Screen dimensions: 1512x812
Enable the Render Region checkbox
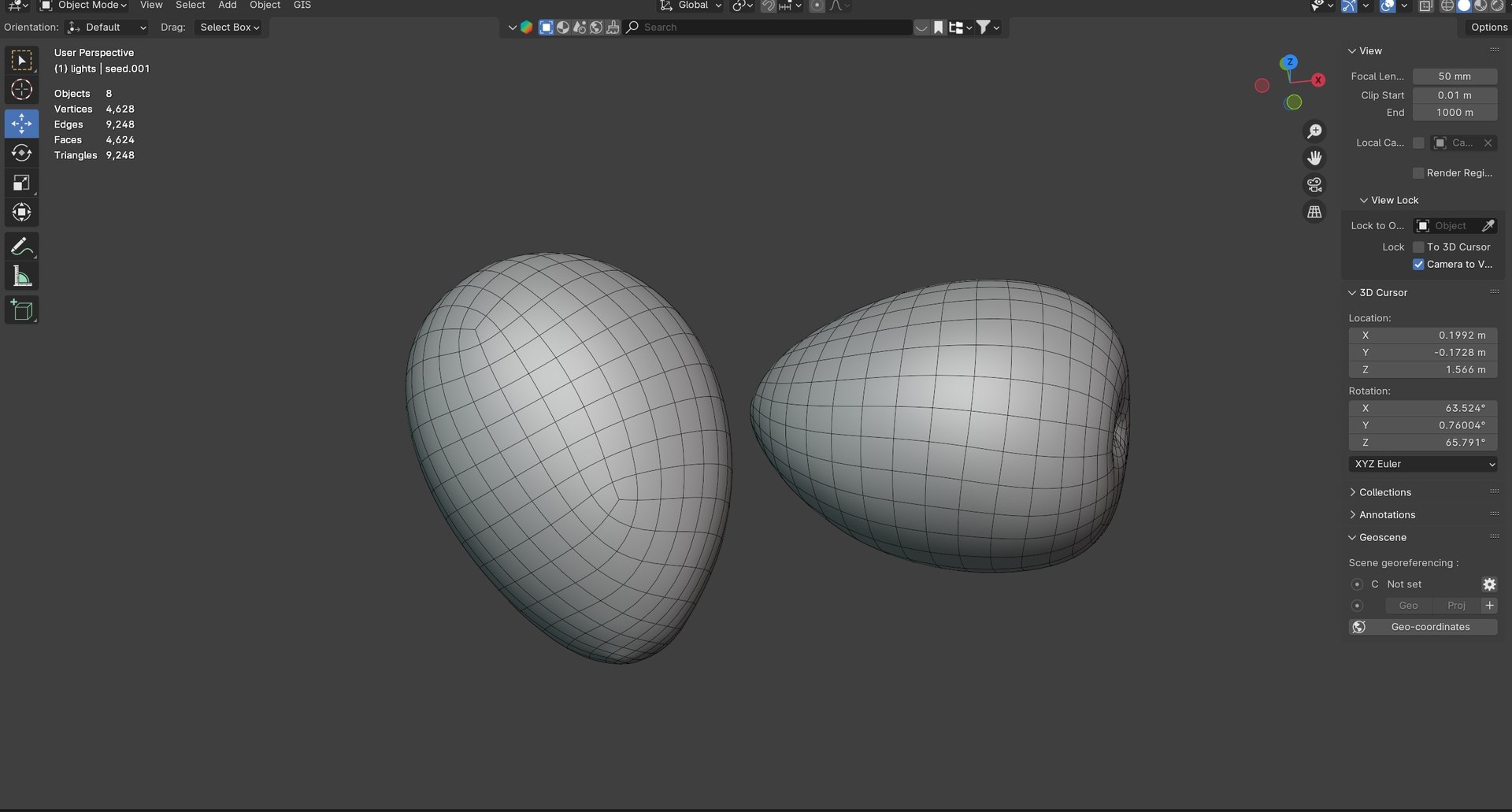(x=1418, y=173)
